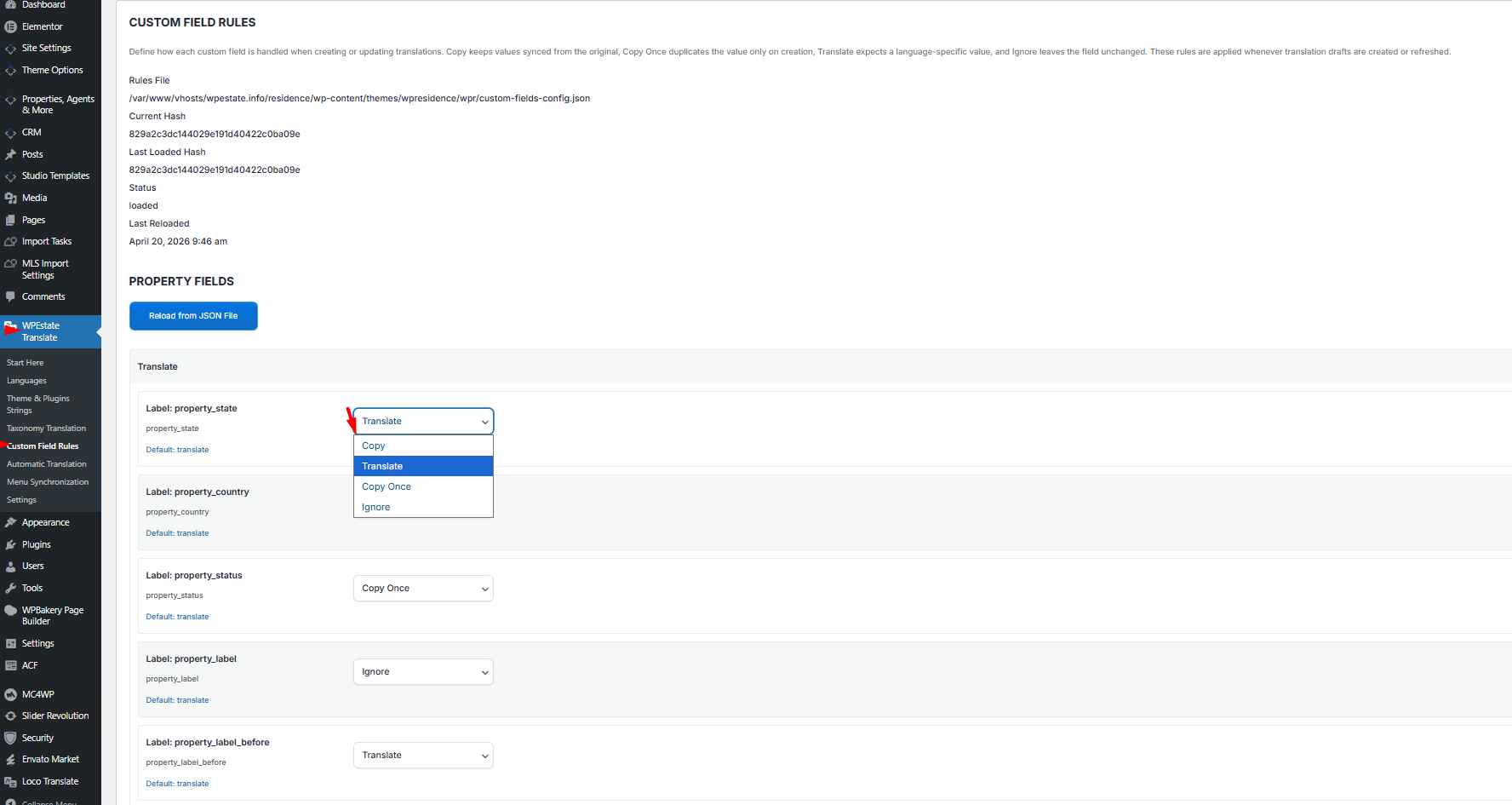Go to Automatic Translation submenu page
Viewport: 1512px width, 805px height.
[47, 464]
